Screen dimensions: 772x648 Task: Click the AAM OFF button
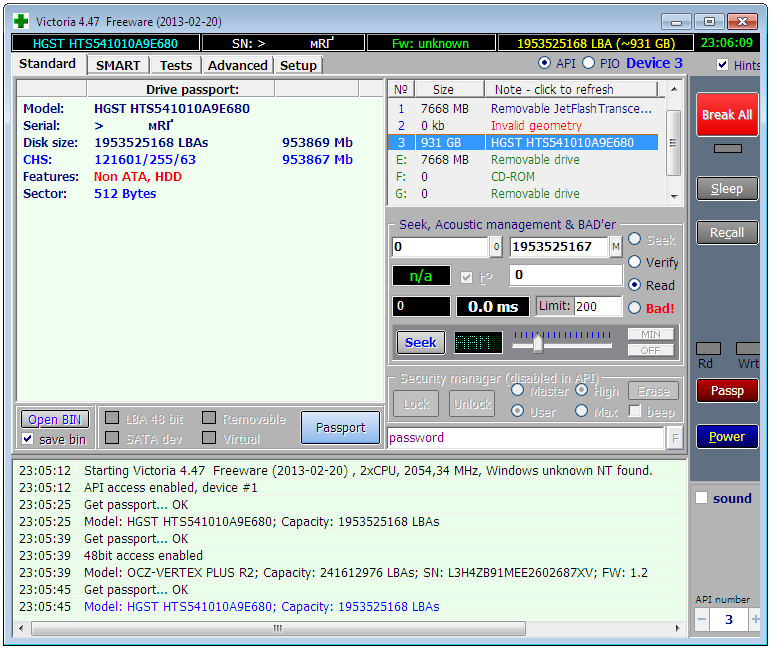[x=650, y=350]
